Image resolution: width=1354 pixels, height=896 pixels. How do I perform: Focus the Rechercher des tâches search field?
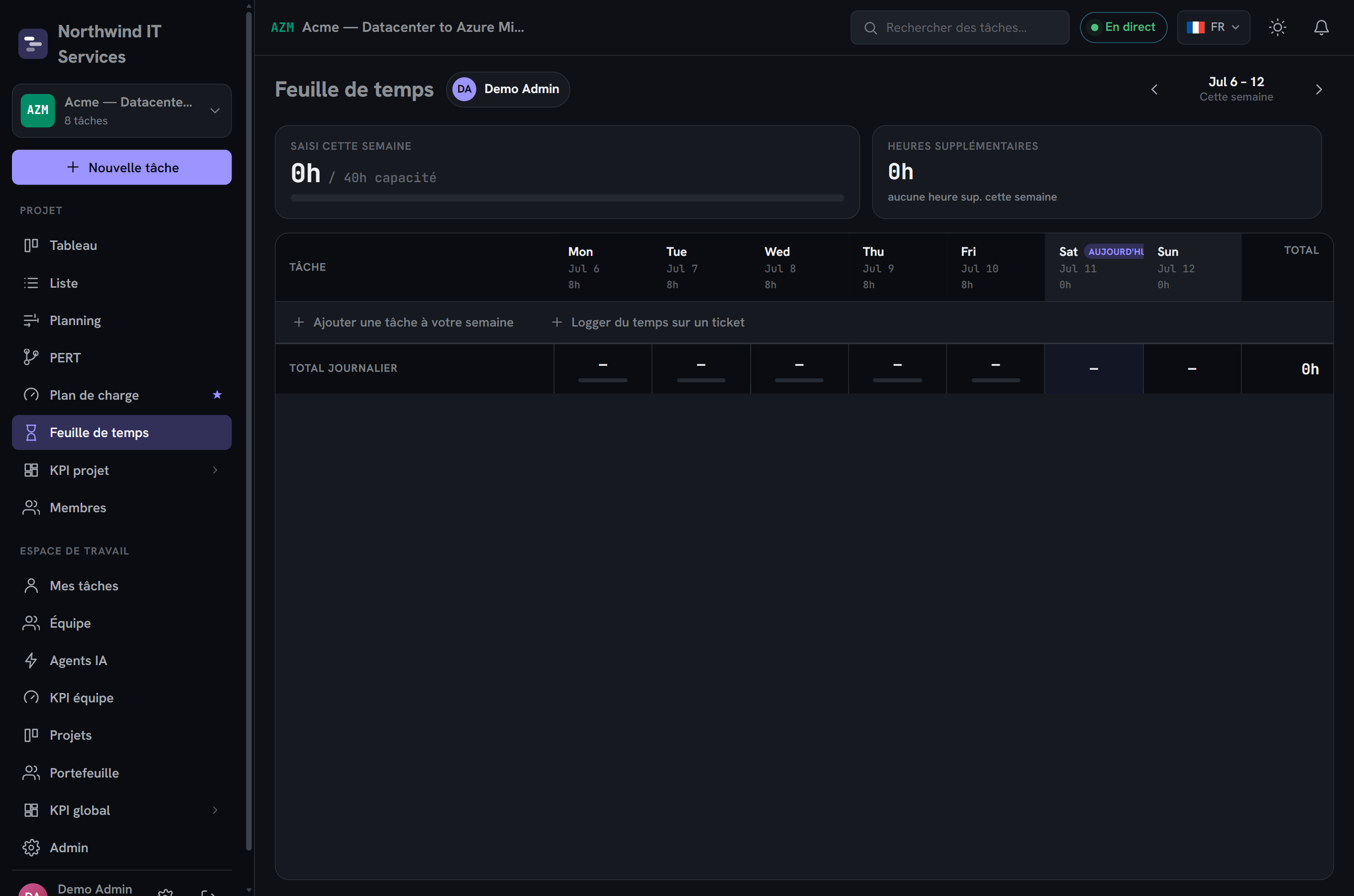point(959,27)
